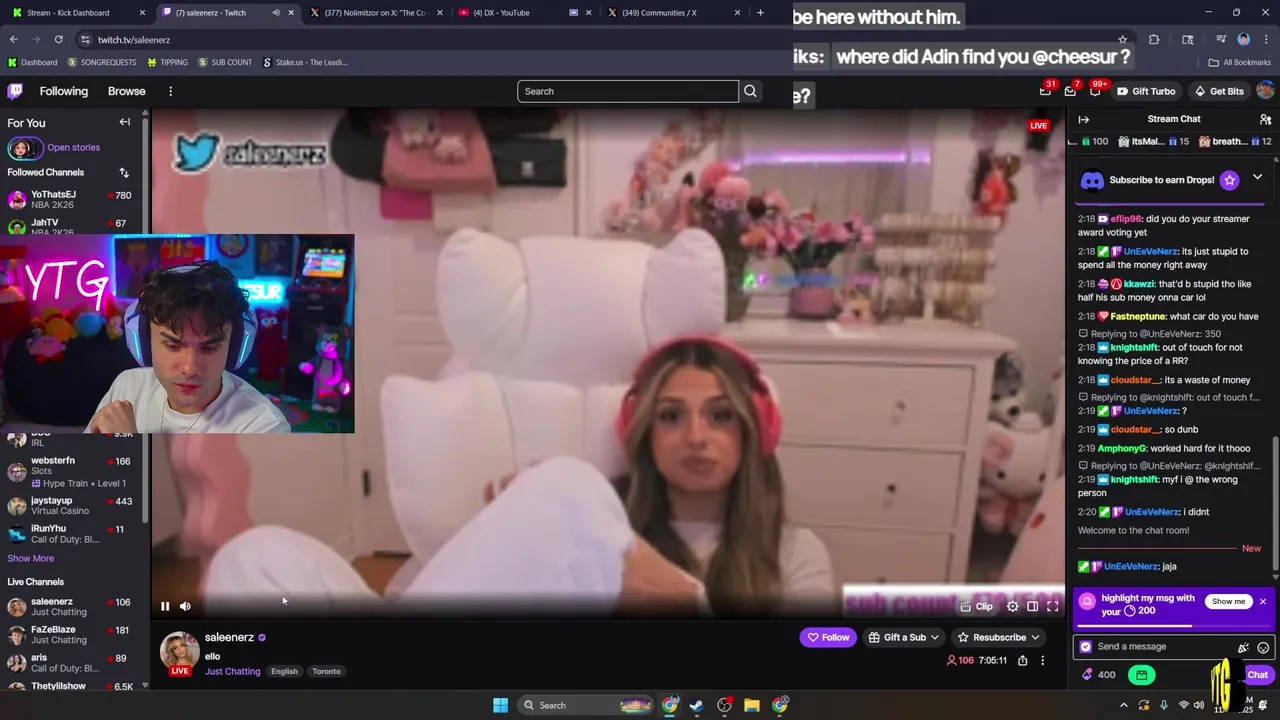Open the whispers inbox icon with 7 badge
The height and width of the screenshot is (720, 1280).
click(x=1070, y=91)
